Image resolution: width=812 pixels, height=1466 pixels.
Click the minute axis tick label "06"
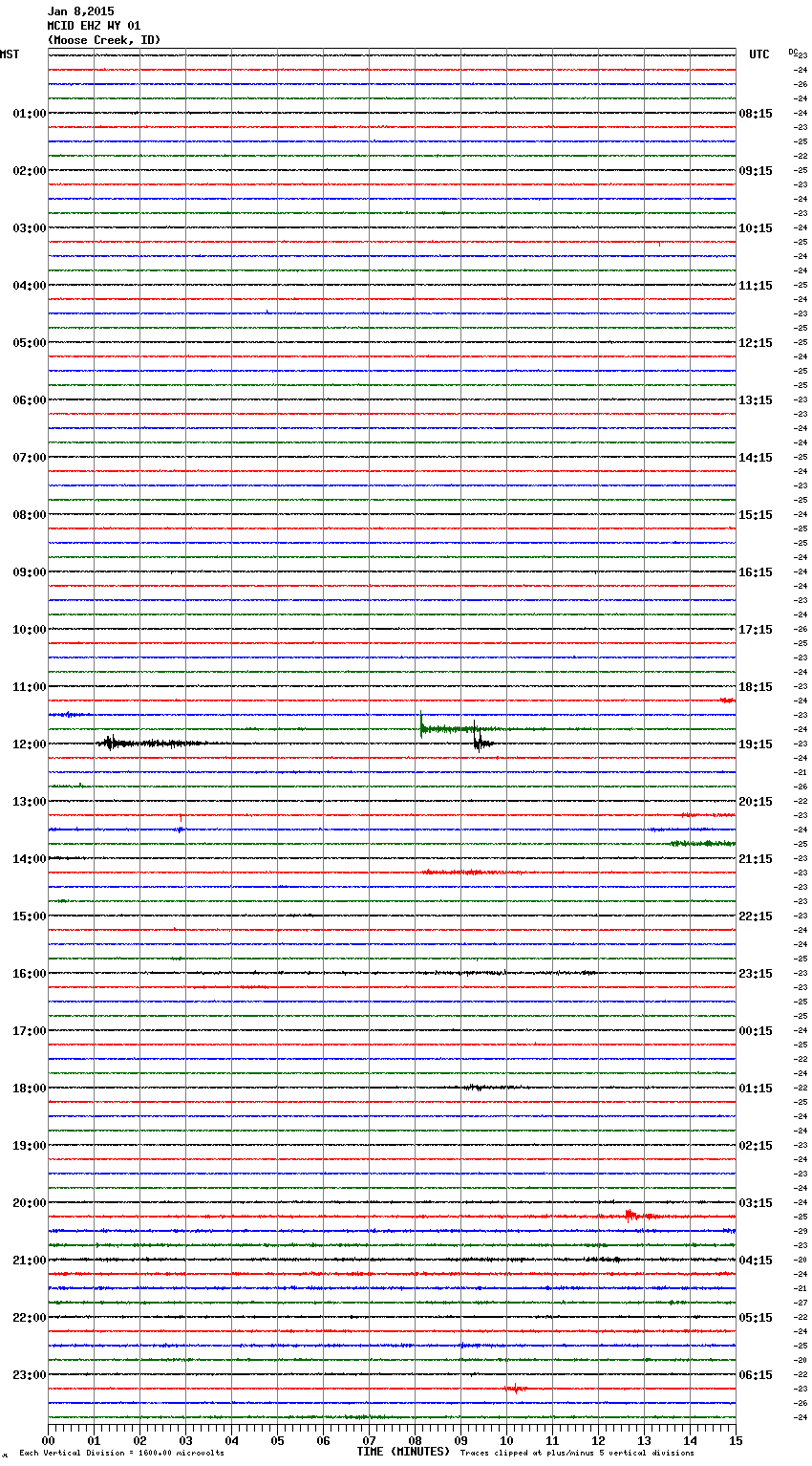(x=323, y=1440)
